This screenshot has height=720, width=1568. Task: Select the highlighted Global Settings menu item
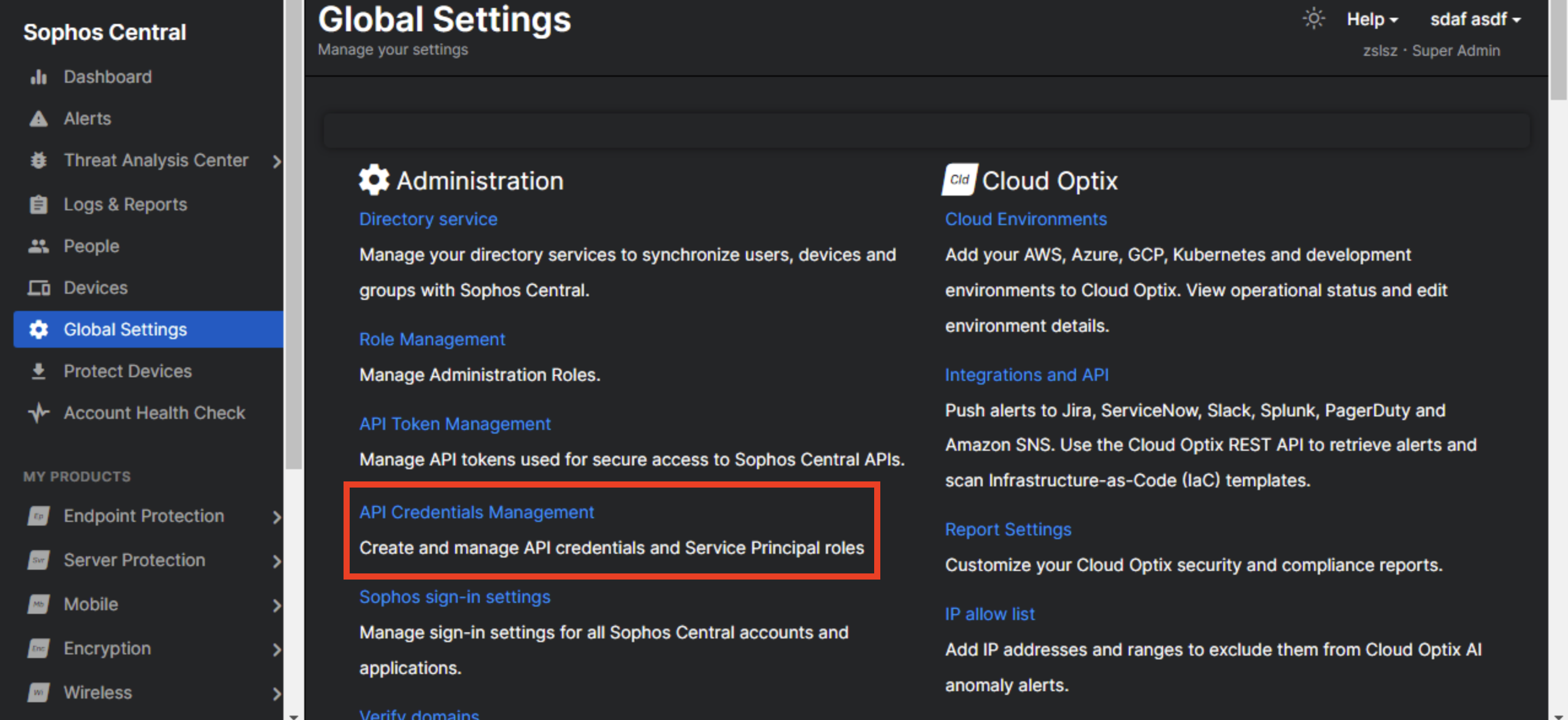pyautogui.click(x=148, y=329)
